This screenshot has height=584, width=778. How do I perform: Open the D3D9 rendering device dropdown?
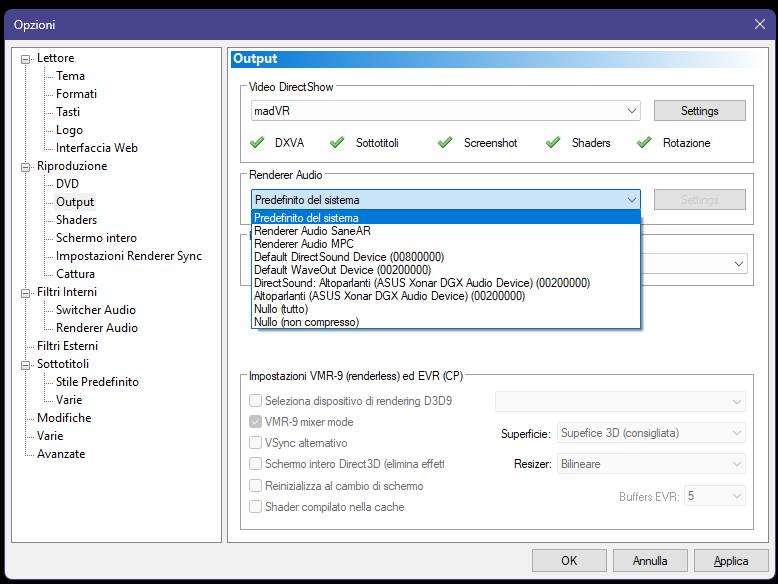tap(620, 401)
